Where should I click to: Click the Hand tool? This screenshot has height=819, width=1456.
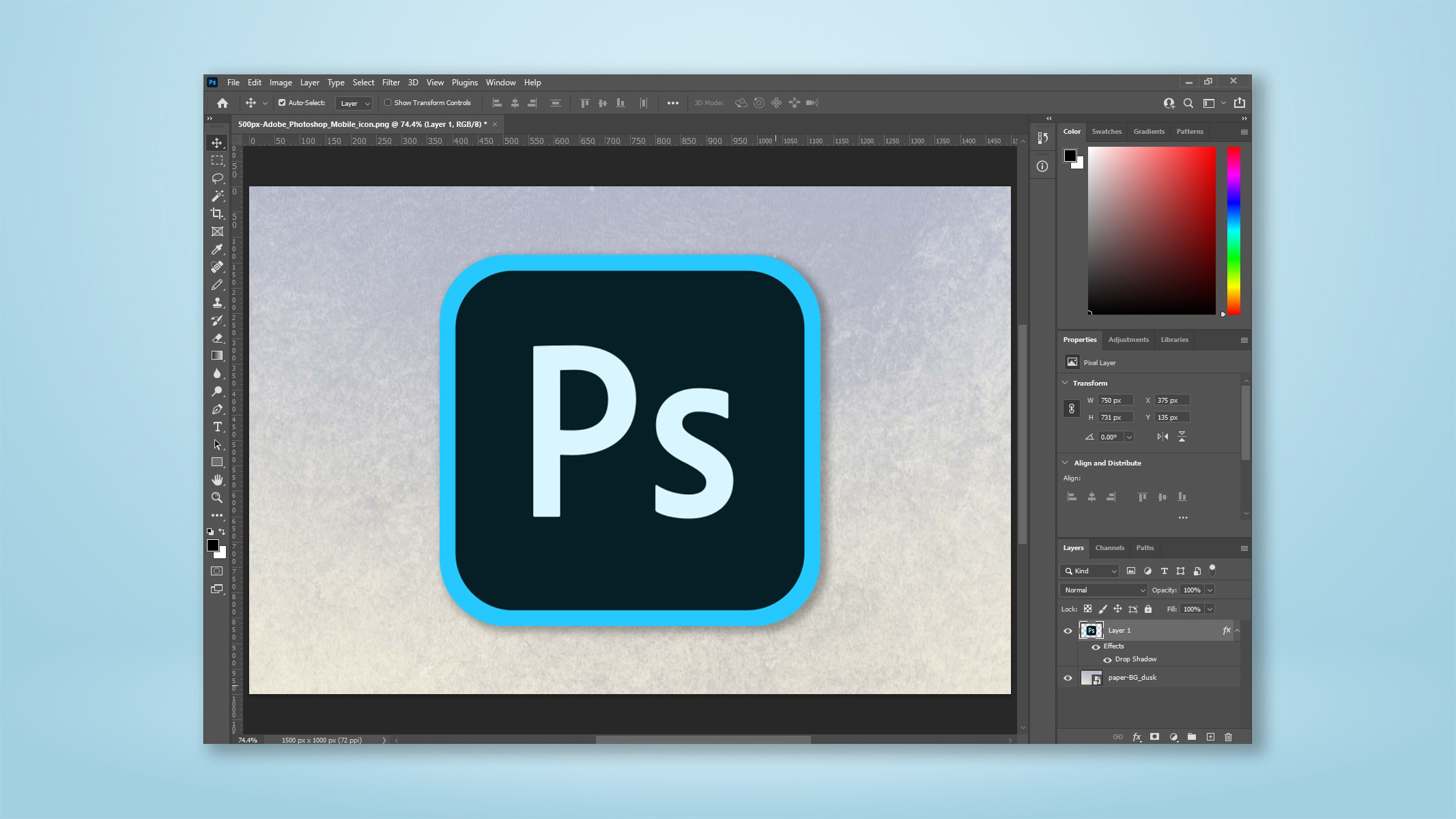click(217, 479)
